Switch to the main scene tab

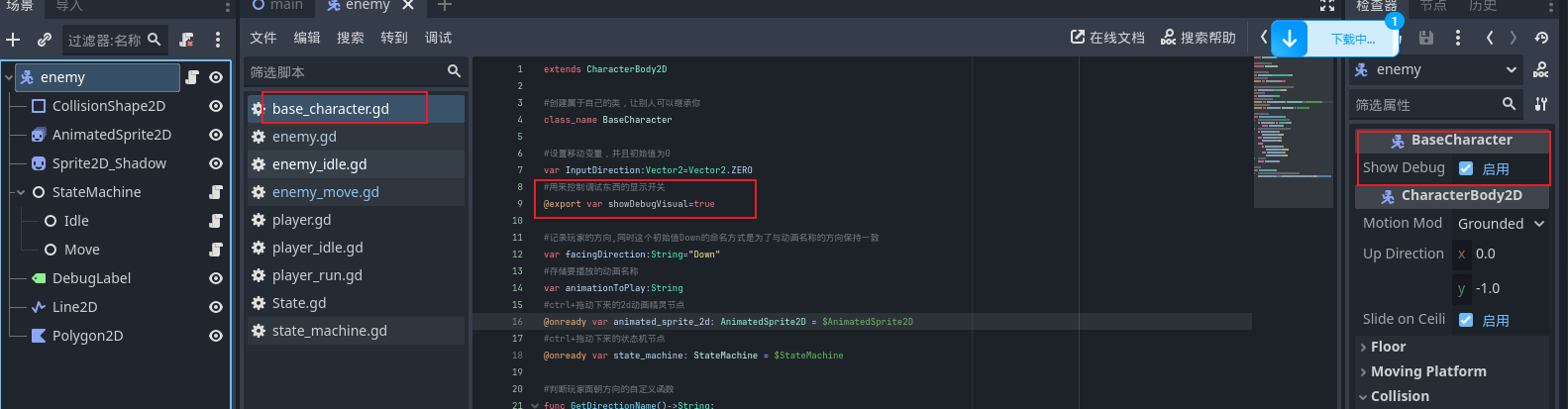(277, 6)
